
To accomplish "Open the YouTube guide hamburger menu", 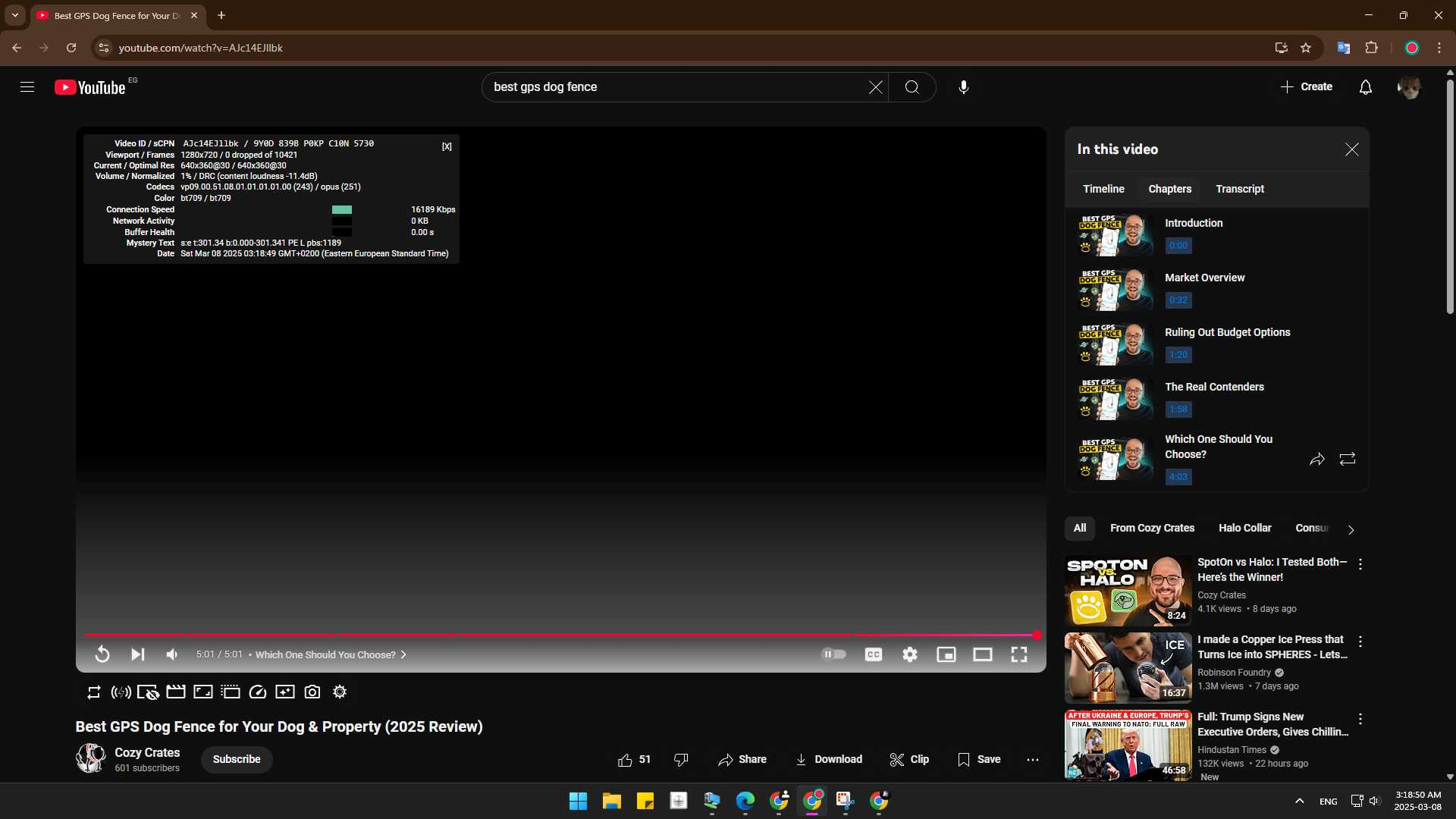I will coord(27,87).
